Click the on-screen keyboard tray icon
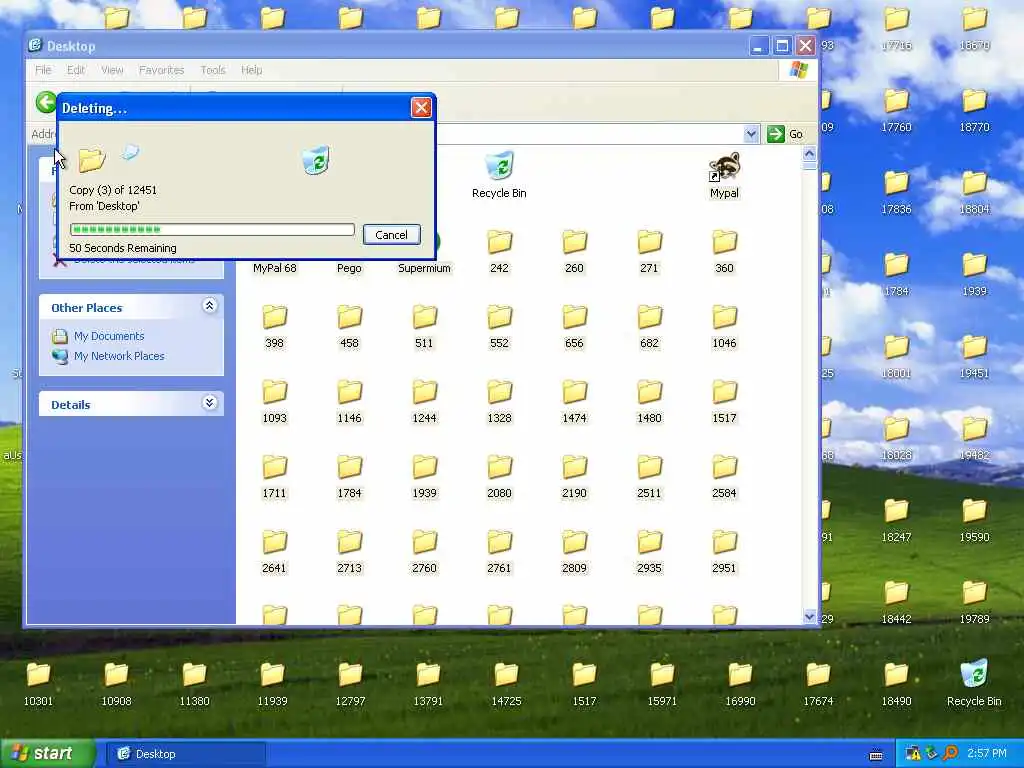Screen dimensions: 1024x768 click(x=876, y=755)
